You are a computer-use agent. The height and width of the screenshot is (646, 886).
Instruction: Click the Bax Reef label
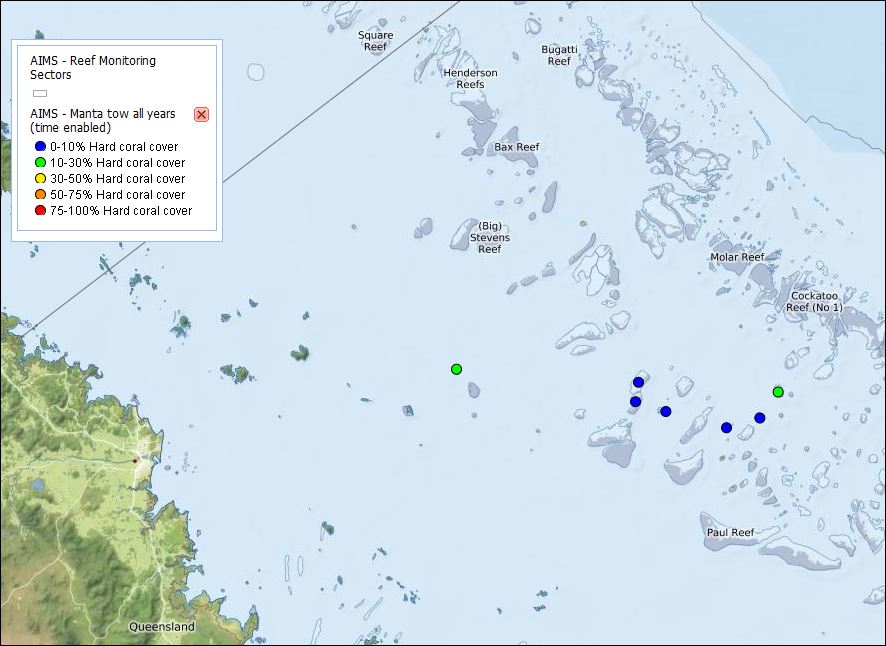click(516, 146)
